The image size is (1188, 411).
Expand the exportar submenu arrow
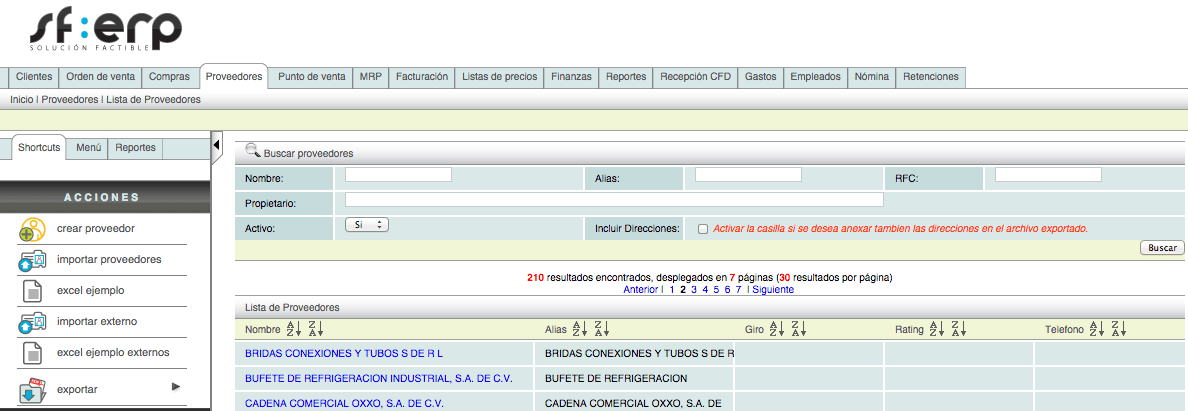coord(176,387)
